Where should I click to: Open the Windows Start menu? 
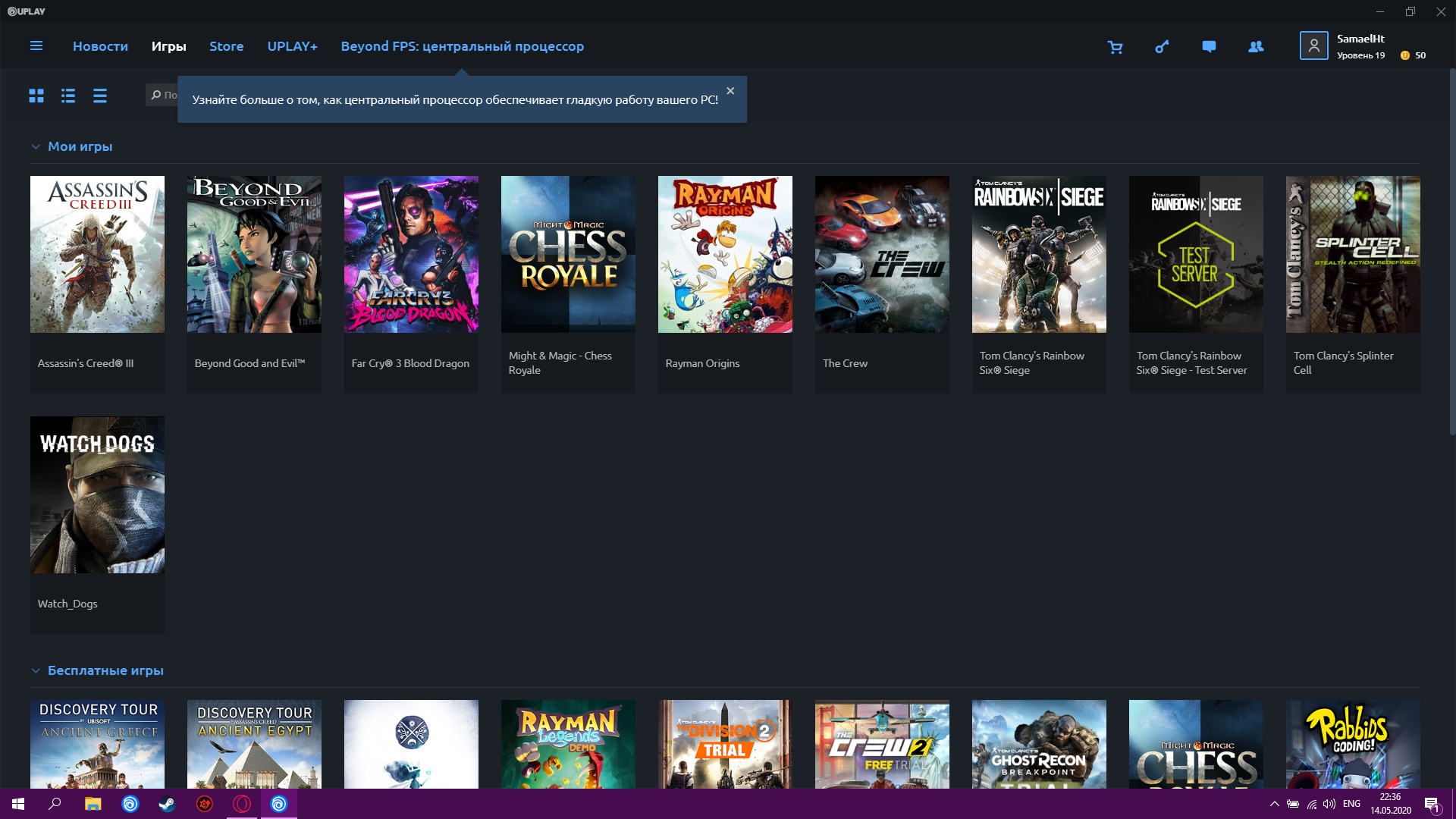[18, 804]
